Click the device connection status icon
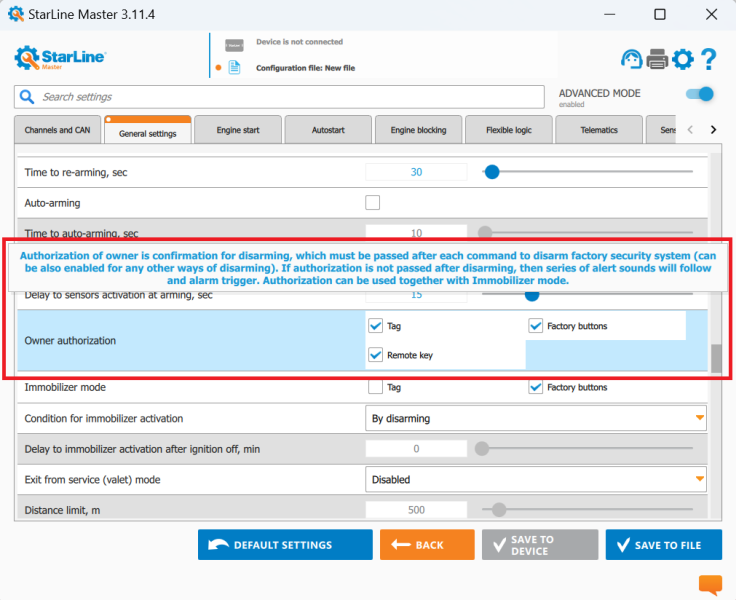Viewport: 736px width, 600px height. click(234, 45)
